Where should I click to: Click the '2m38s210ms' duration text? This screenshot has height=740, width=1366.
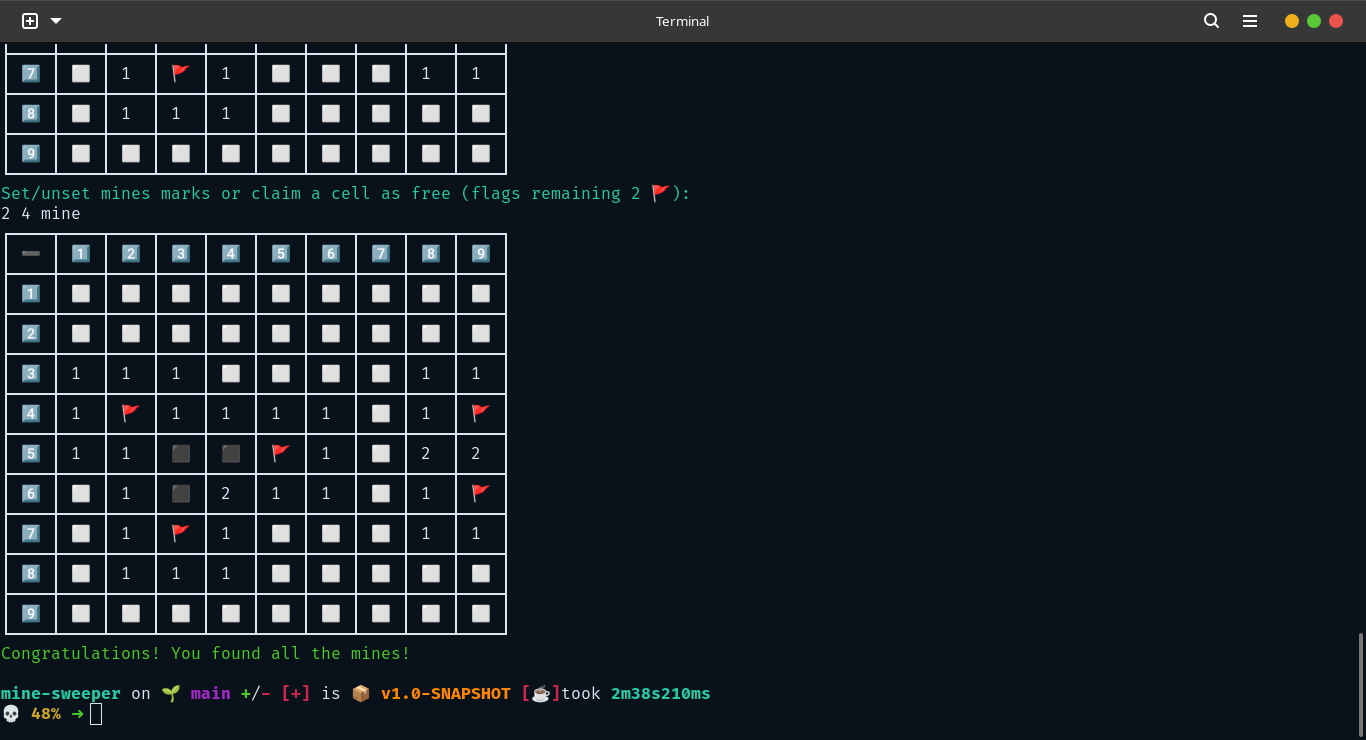pos(661,693)
